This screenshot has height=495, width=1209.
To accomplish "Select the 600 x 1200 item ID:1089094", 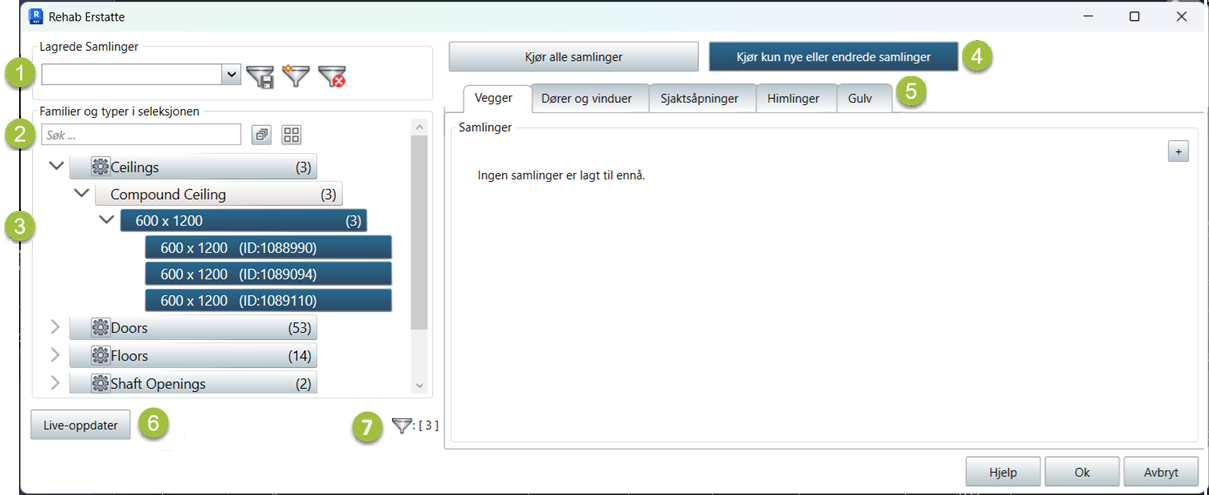I will [267, 274].
